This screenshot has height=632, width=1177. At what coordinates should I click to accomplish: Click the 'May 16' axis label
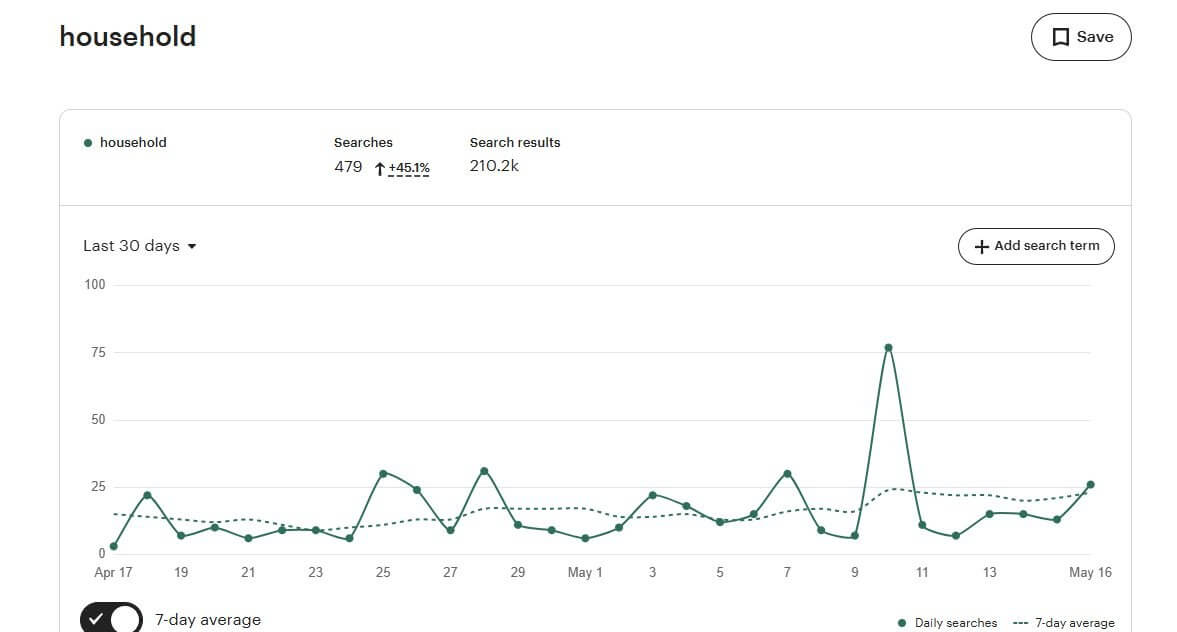coord(1090,573)
